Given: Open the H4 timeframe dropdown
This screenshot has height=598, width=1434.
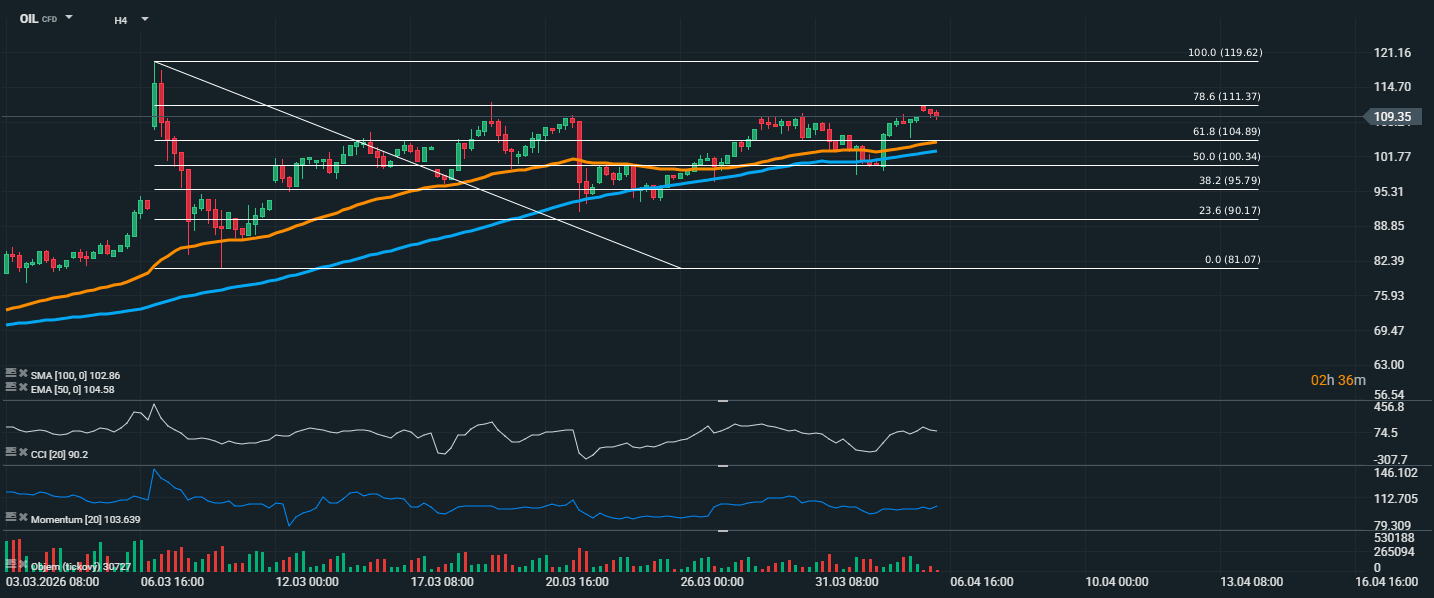Looking at the screenshot, I should click(144, 19).
